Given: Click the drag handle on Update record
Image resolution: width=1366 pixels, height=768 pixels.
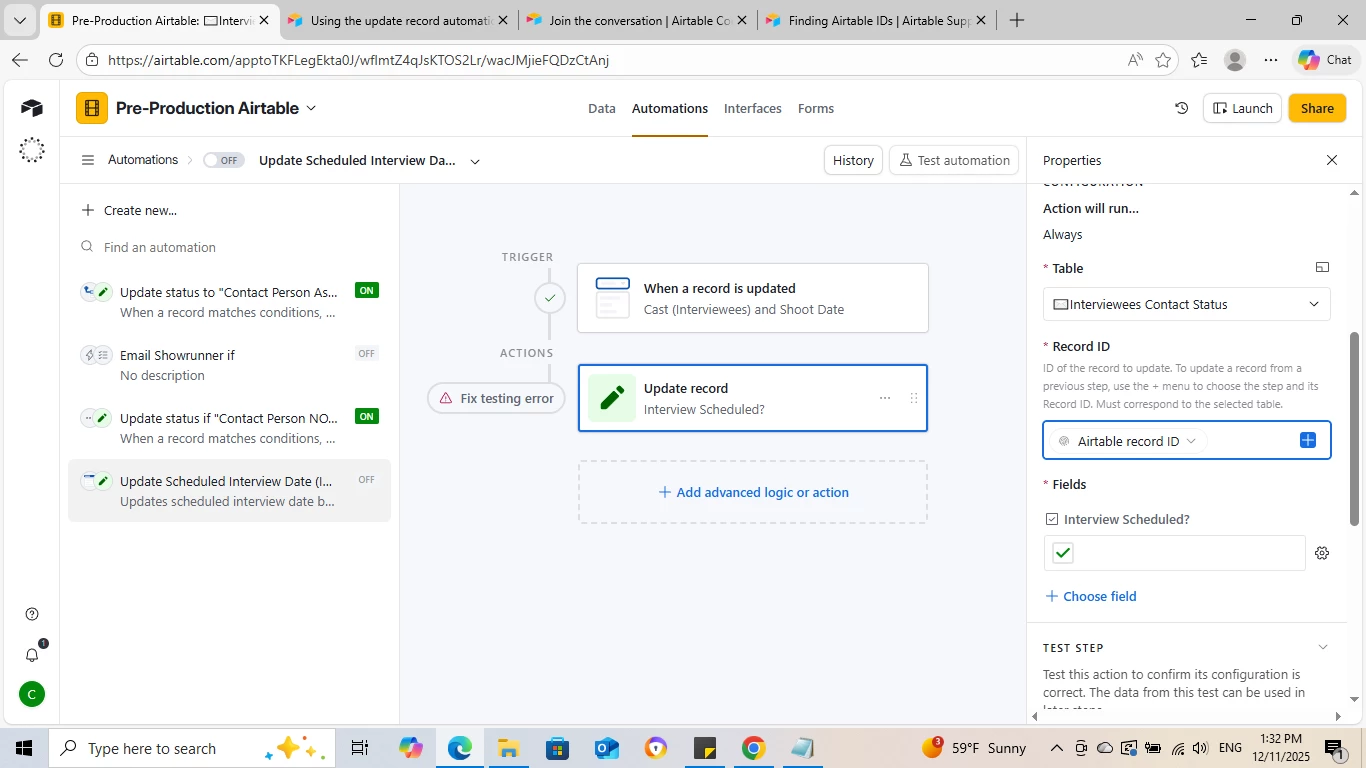Looking at the screenshot, I should [x=913, y=398].
